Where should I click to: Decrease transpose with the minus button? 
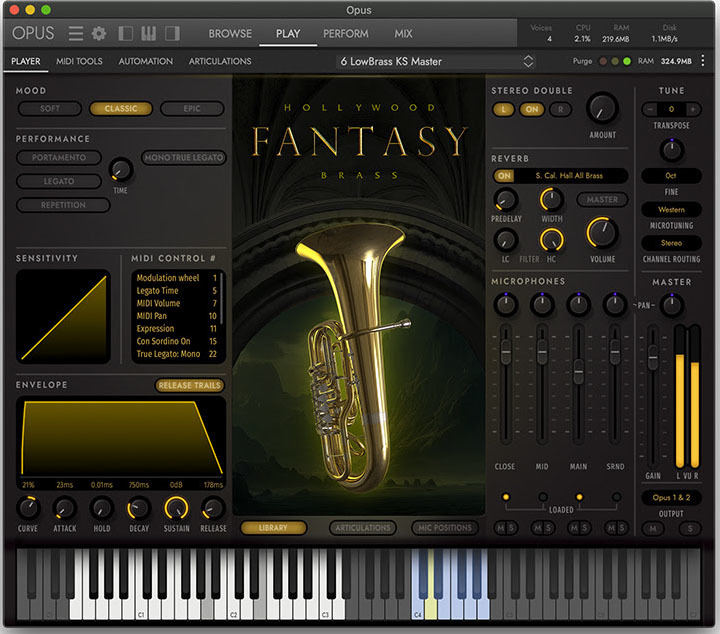click(x=649, y=109)
